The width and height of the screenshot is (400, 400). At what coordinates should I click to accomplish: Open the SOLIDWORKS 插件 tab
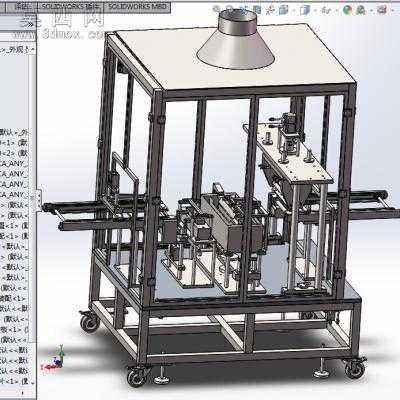[70, 6]
